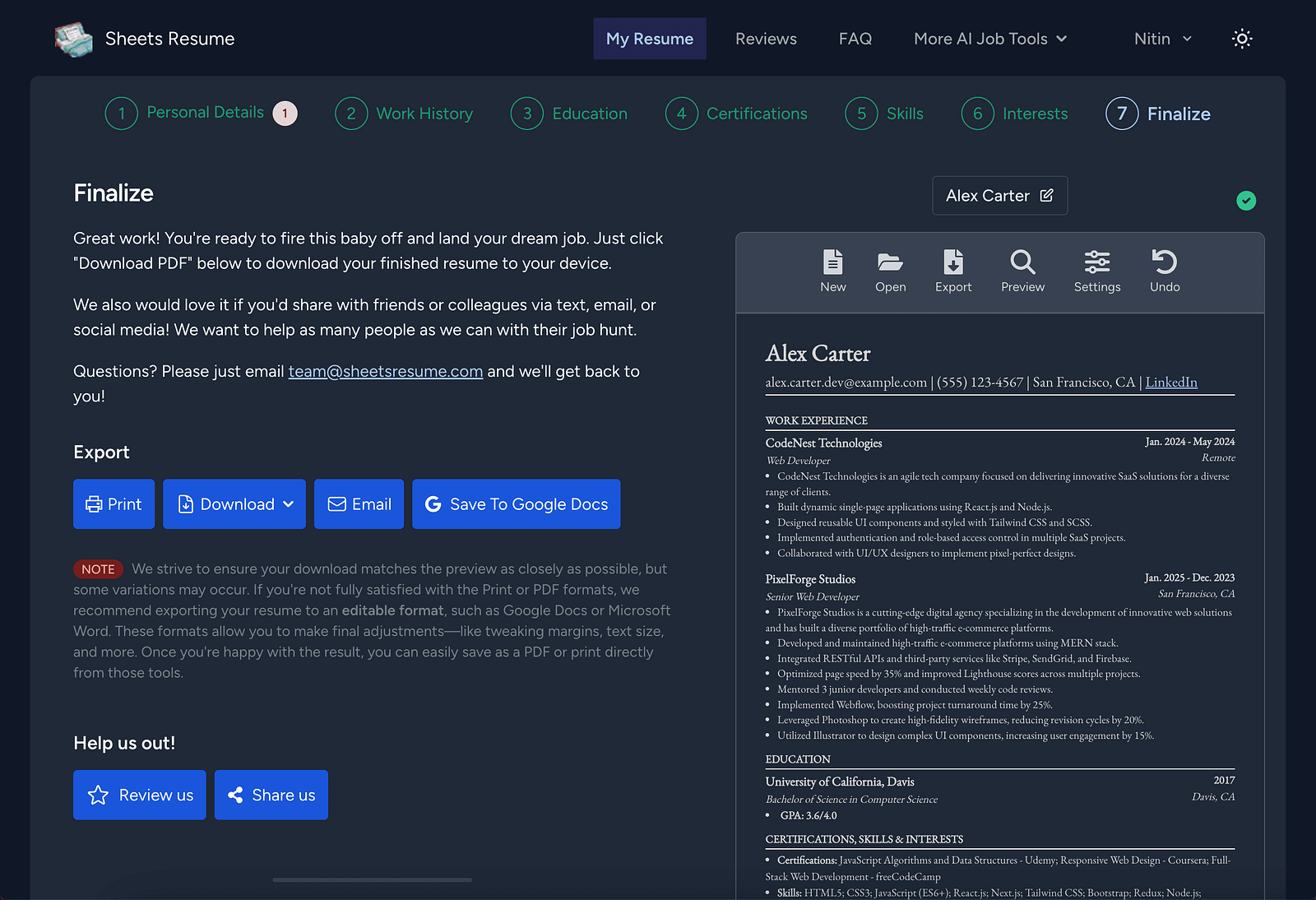Click the Open folder icon
This screenshot has height=900, width=1316.
[x=891, y=262]
